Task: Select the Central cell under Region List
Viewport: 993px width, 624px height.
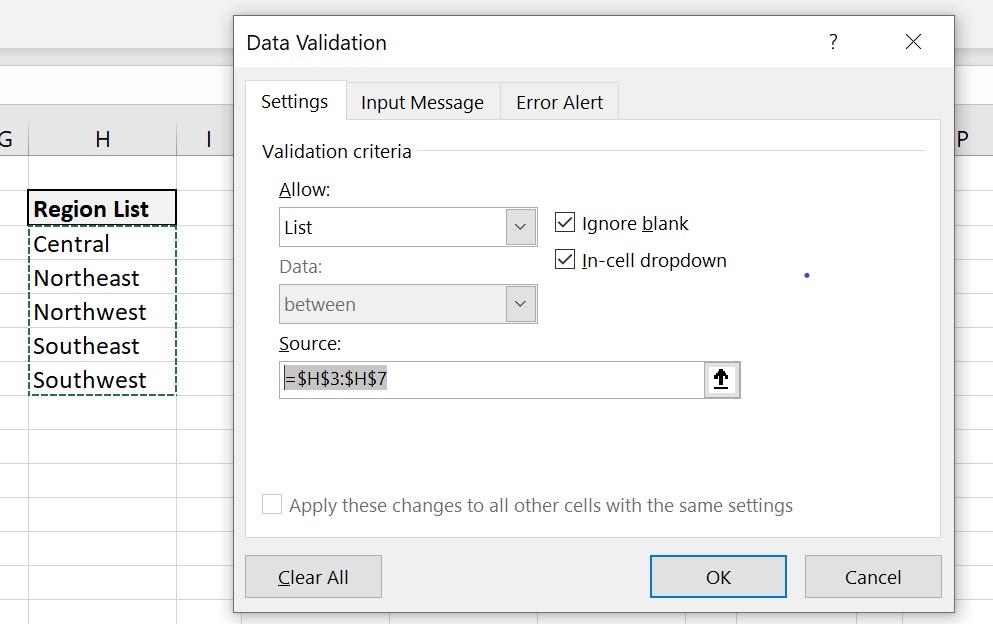Action: (x=101, y=243)
